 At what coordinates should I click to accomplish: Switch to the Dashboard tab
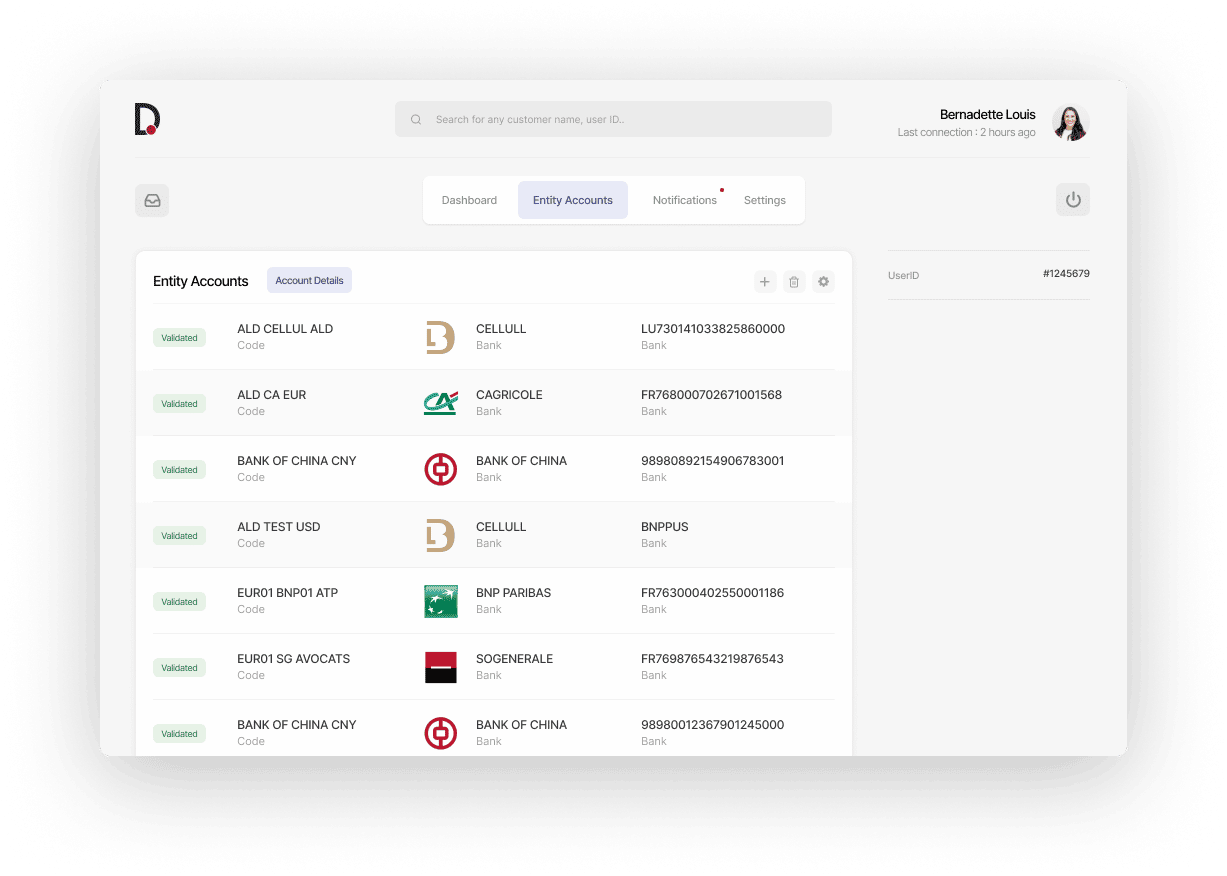pyautogui.click(x=469, y=200)
